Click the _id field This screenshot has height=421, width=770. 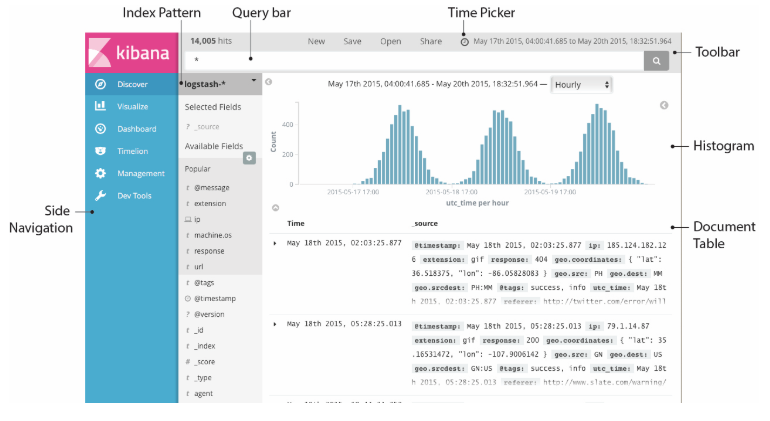(198, 330)
